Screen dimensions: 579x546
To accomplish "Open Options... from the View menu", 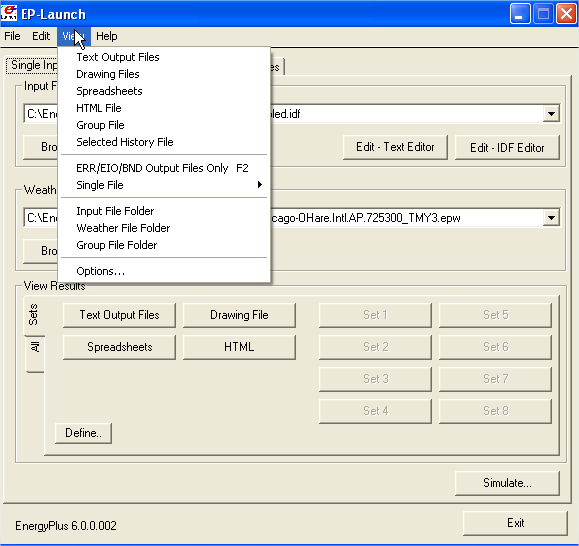I will (164, 271).
